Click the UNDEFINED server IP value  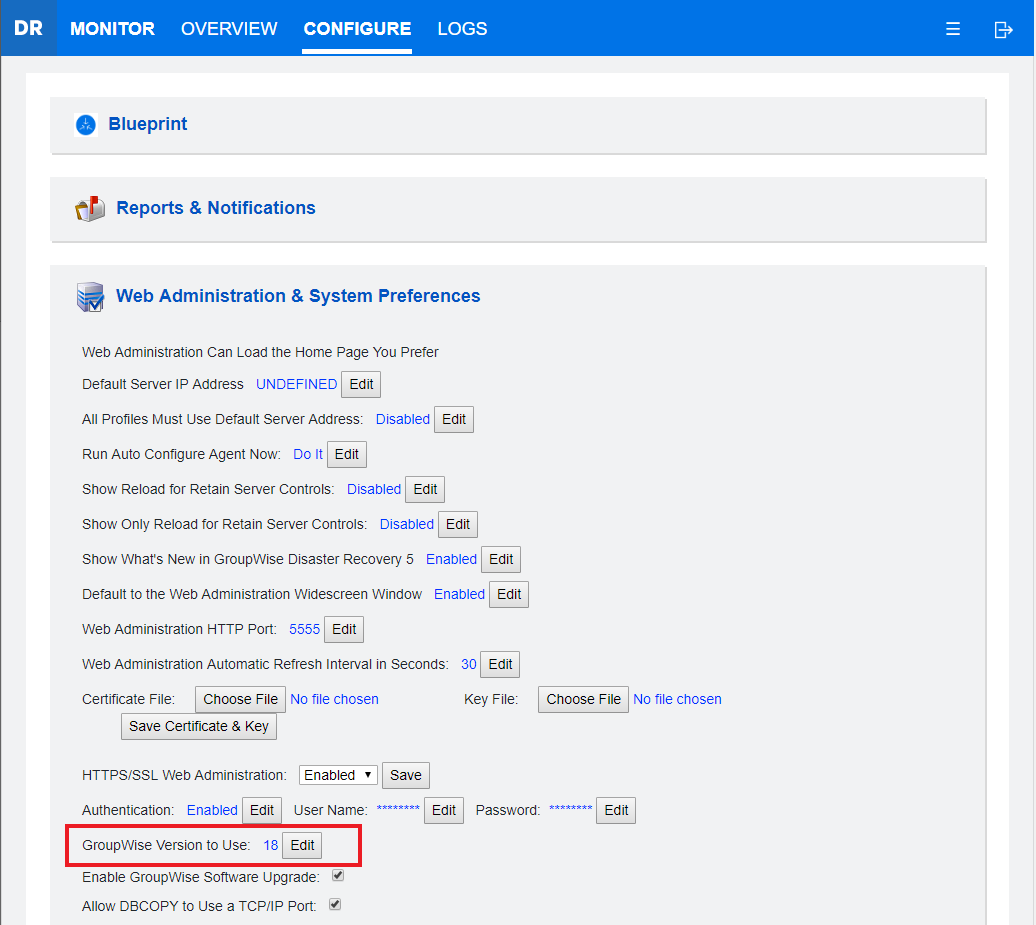(296, 385)
